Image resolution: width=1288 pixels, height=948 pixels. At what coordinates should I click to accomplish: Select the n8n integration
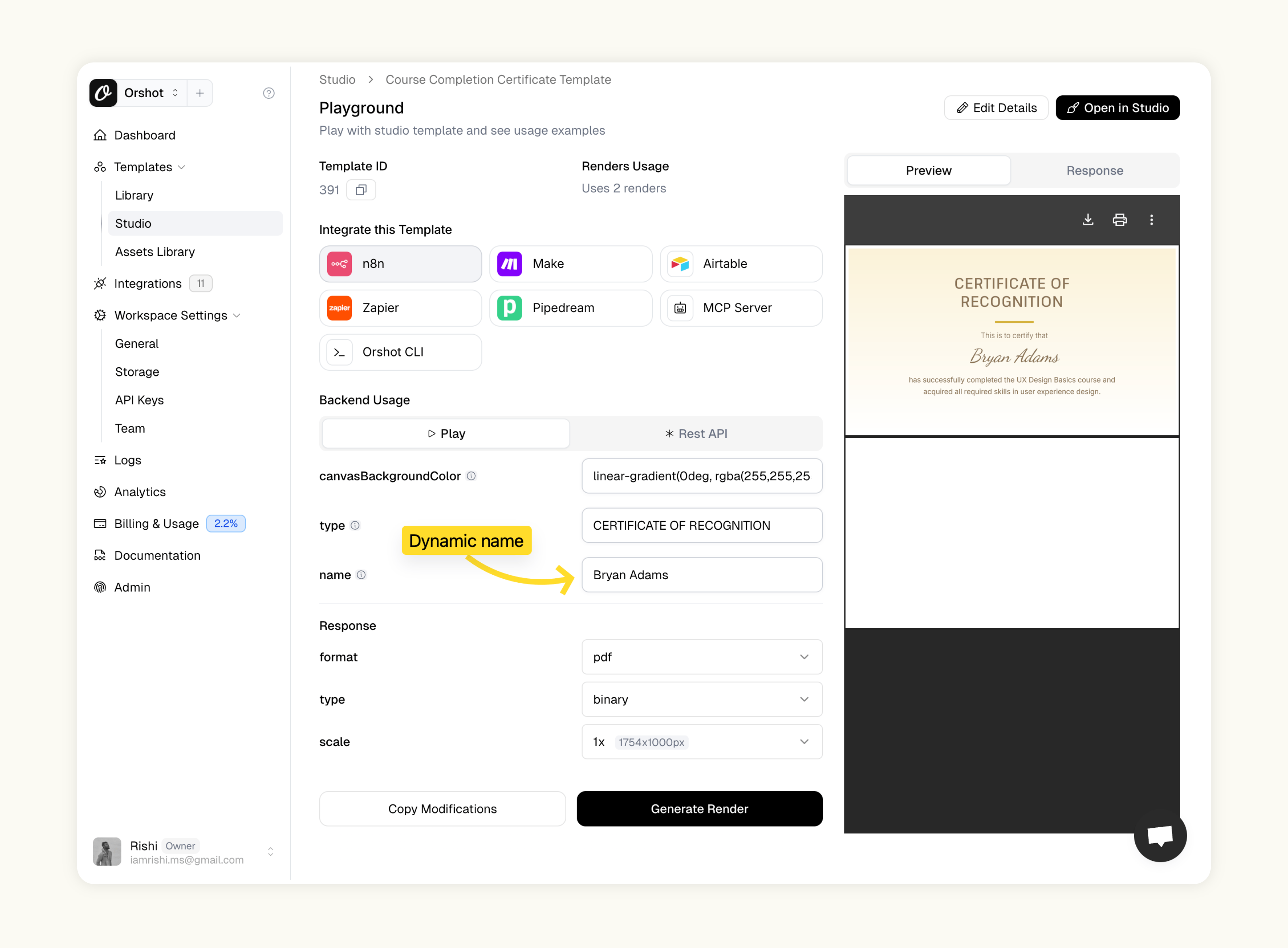pos(401,264)
